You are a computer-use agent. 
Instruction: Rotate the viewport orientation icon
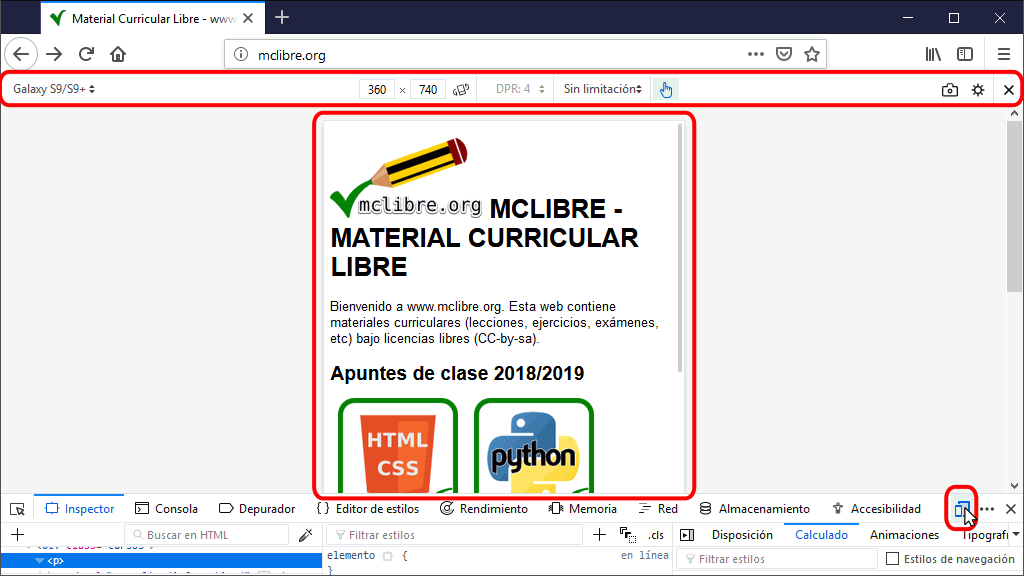[x=461, y=89]
